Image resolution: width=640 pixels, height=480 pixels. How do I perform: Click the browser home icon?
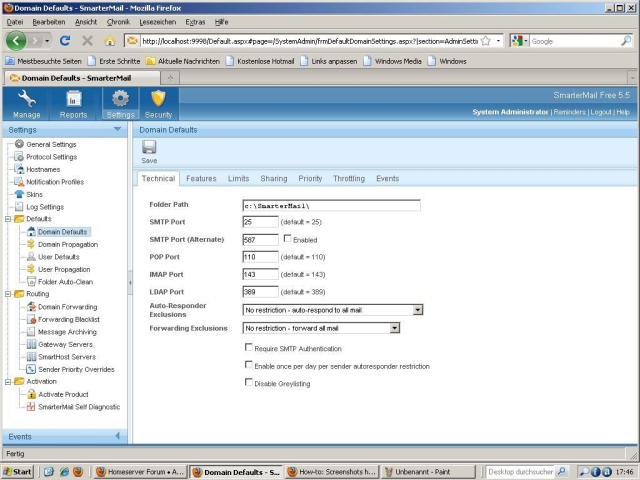(109, 40)
